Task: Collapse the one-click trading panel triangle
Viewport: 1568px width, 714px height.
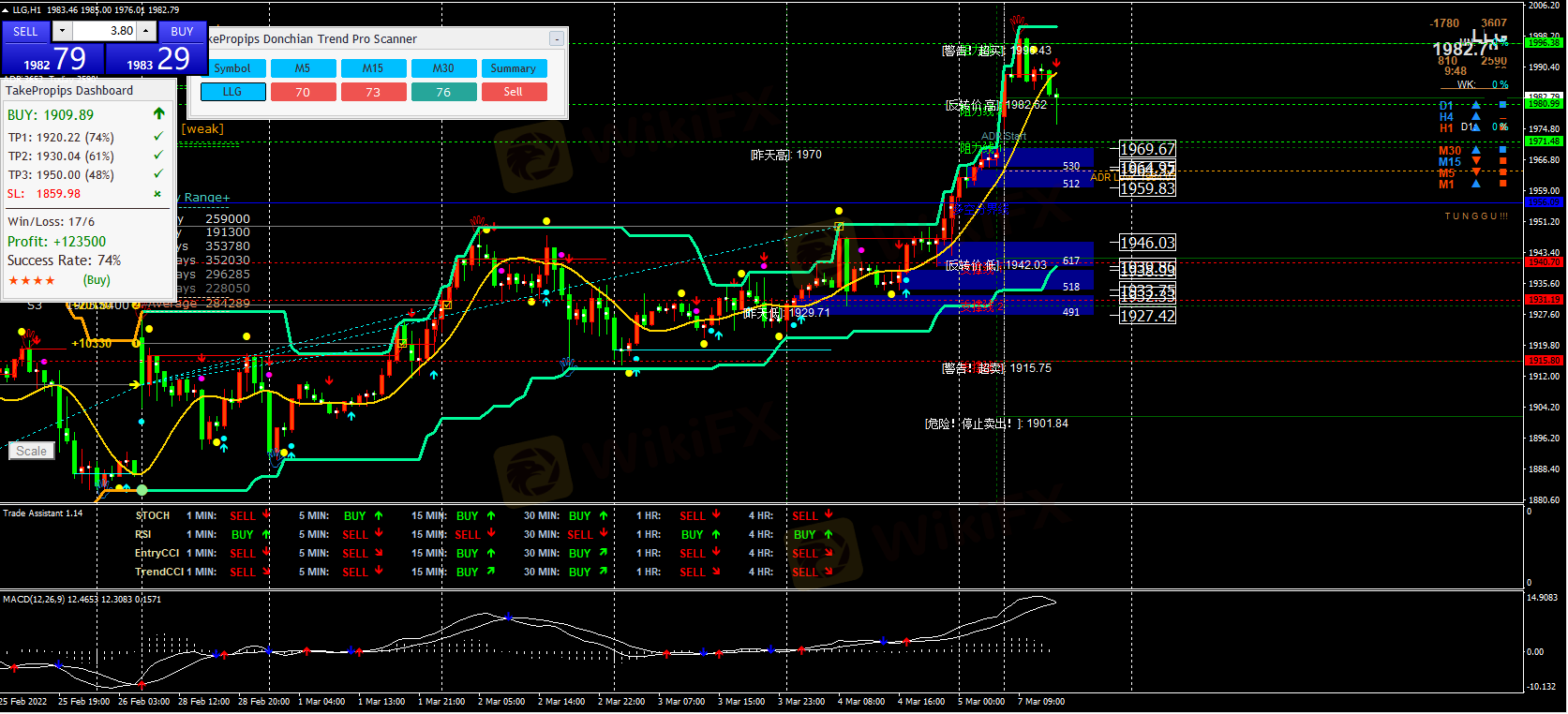Action: [5, 9]
